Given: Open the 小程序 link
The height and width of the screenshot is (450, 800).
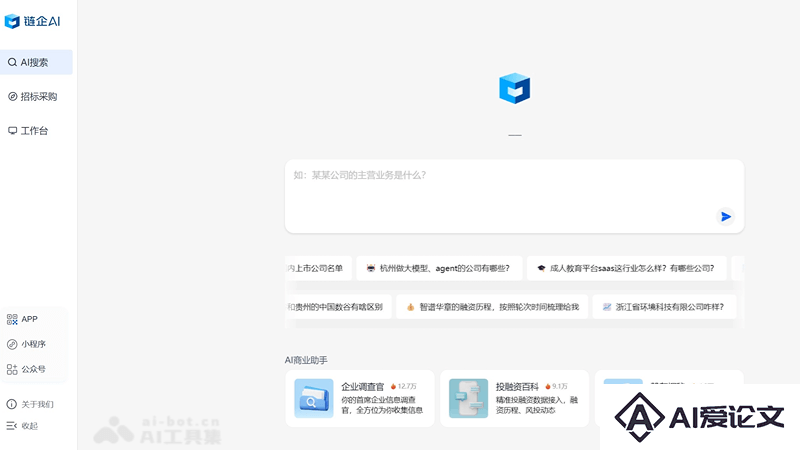Looking at the screenshot, I should [34, 344].
